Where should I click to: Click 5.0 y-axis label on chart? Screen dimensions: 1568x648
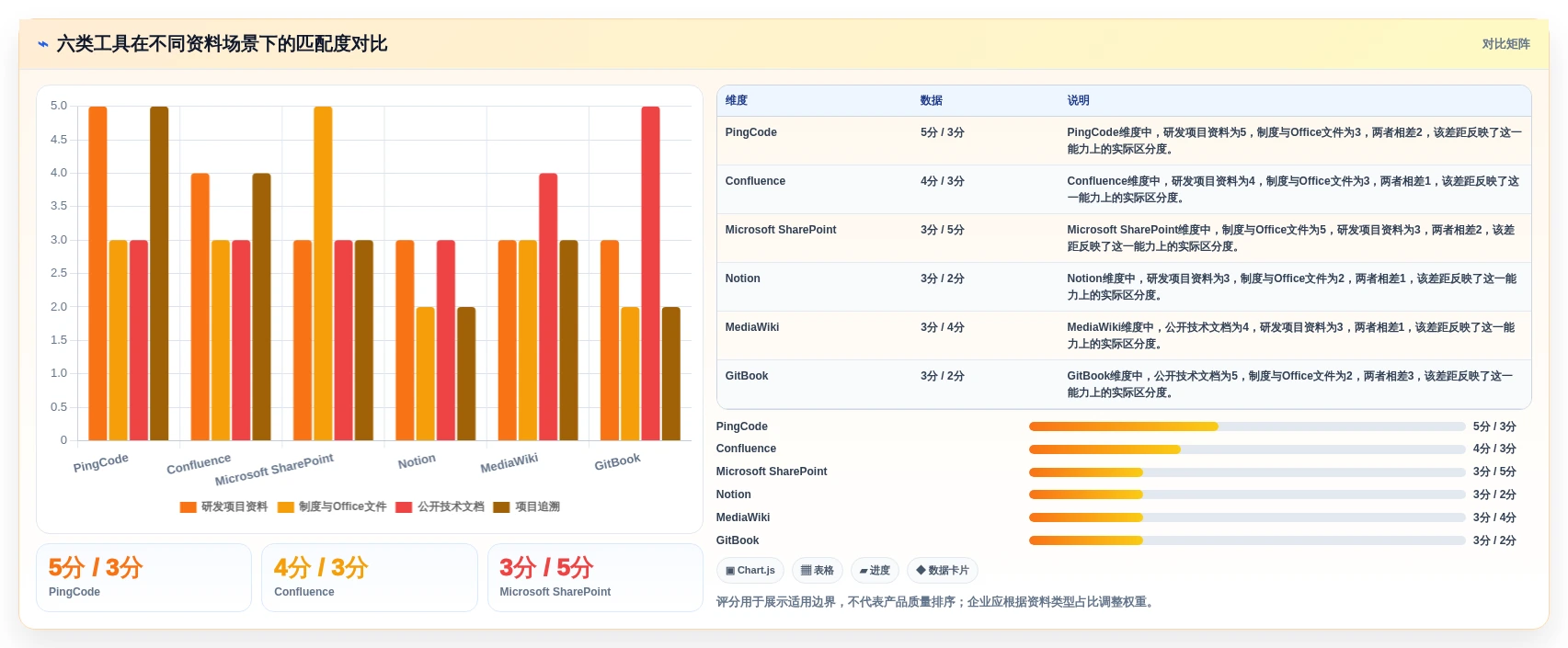click(x=59, y=106)
